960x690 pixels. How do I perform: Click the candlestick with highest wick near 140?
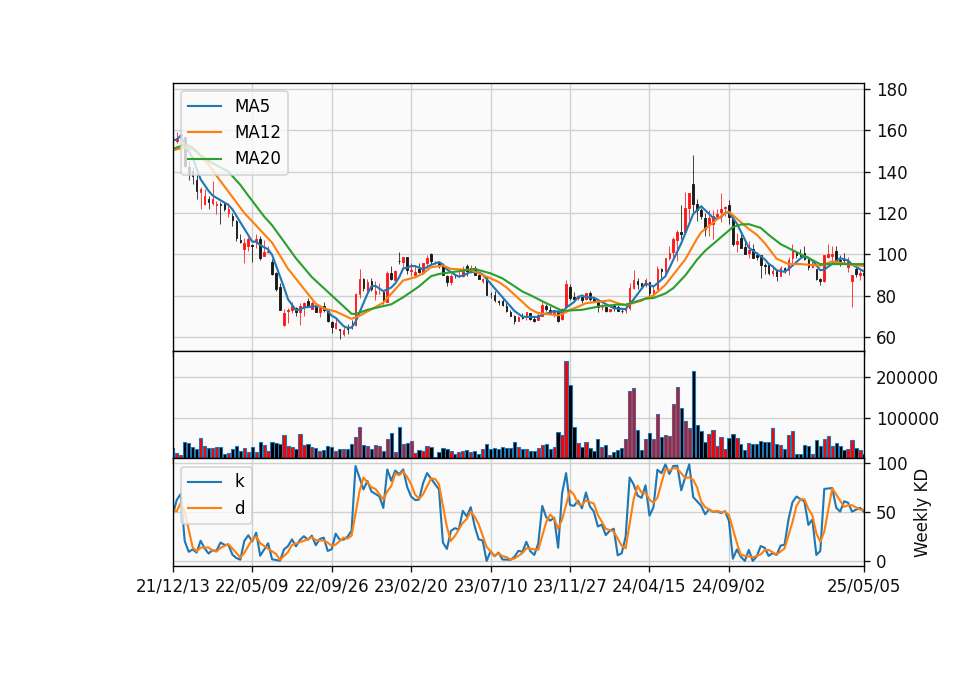tap(694, 184)
